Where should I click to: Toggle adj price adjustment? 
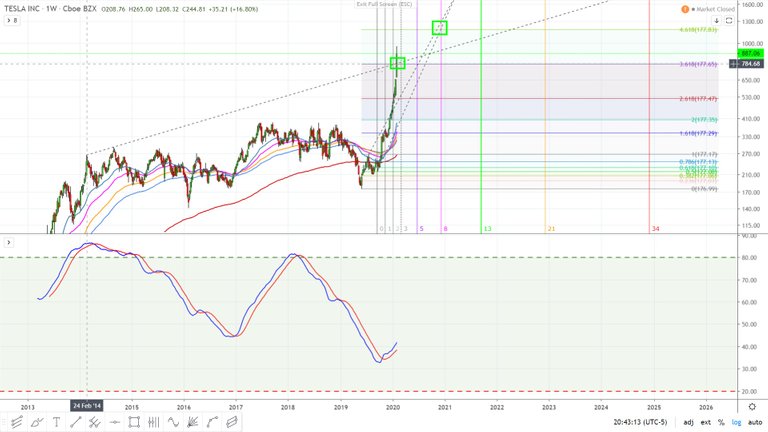coord(688,422)
